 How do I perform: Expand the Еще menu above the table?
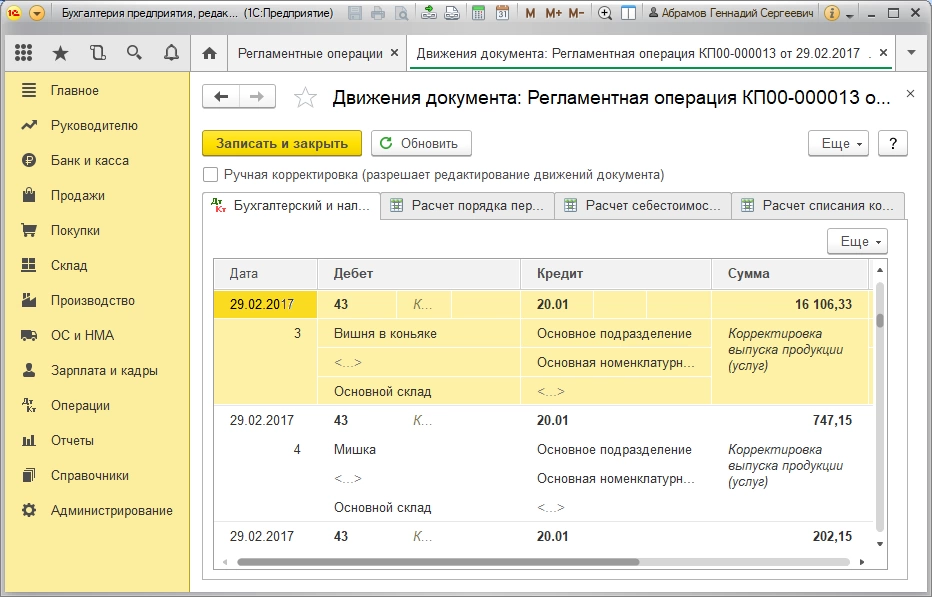[857, 242]
